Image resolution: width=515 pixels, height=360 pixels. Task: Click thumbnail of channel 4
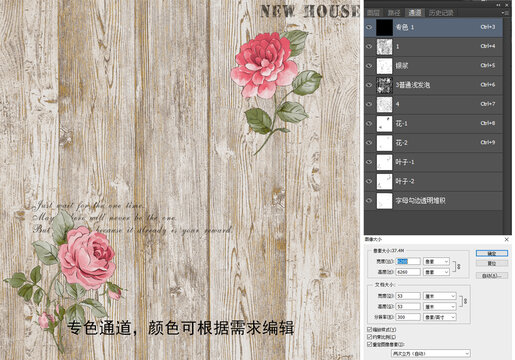tap(384, 104)
